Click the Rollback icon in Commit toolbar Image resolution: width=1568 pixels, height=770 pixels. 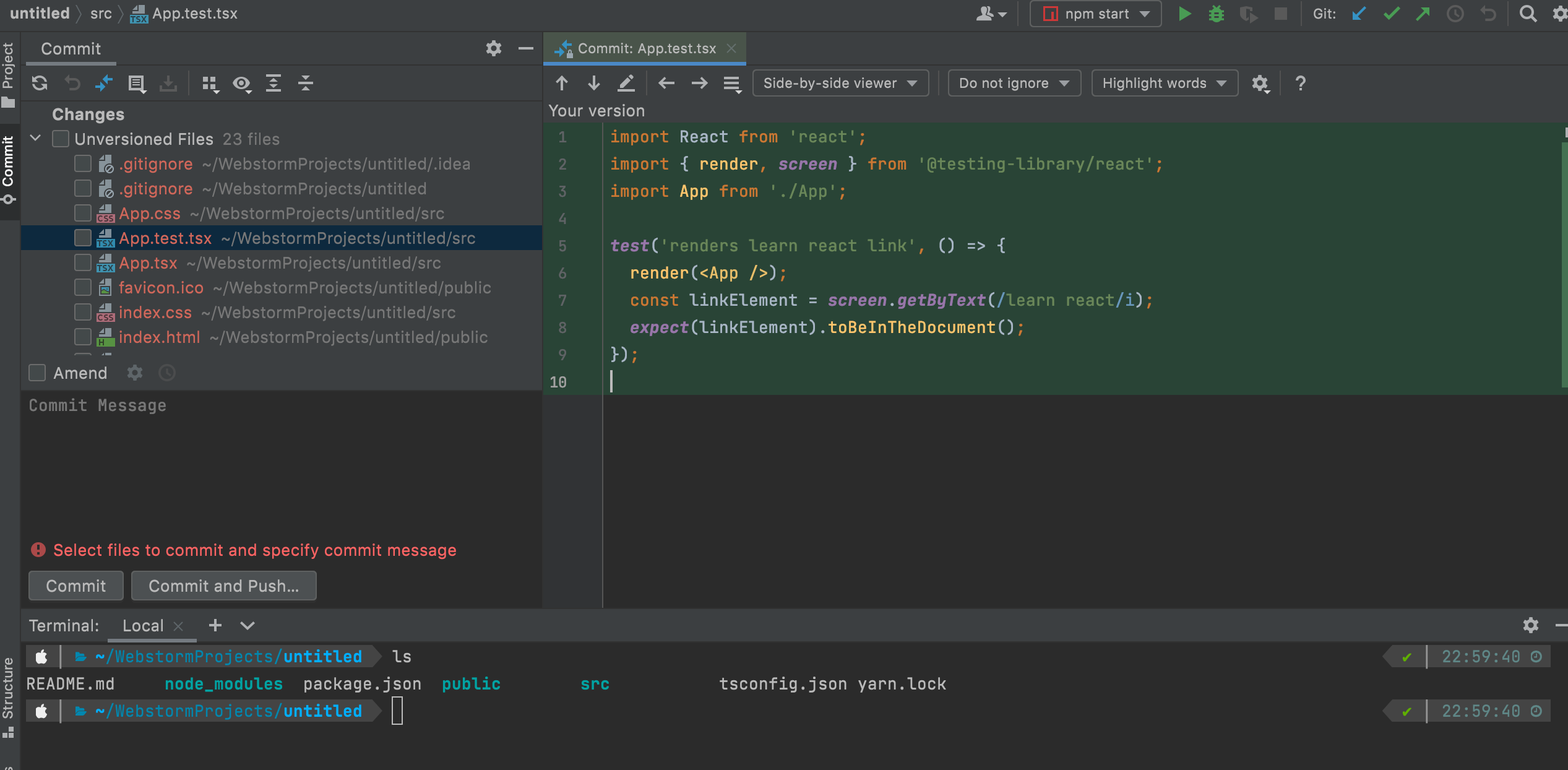[72, 83]
